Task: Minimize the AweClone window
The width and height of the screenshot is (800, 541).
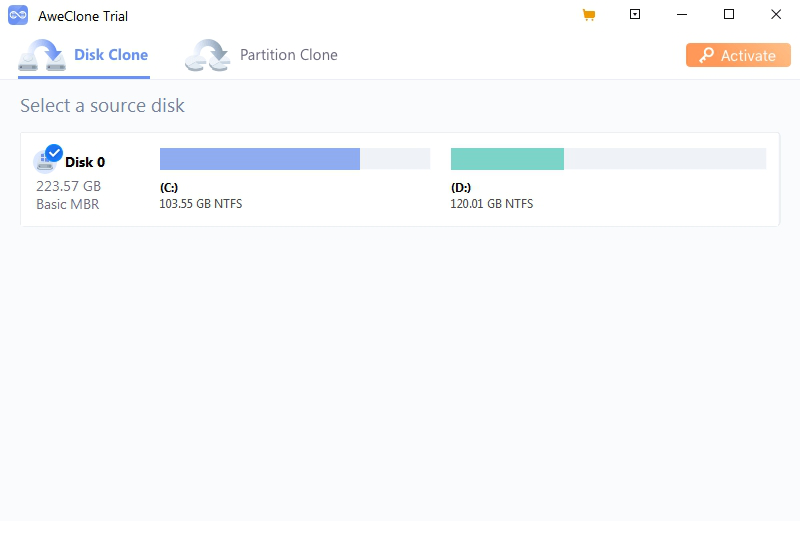Action: click(682, 15)
